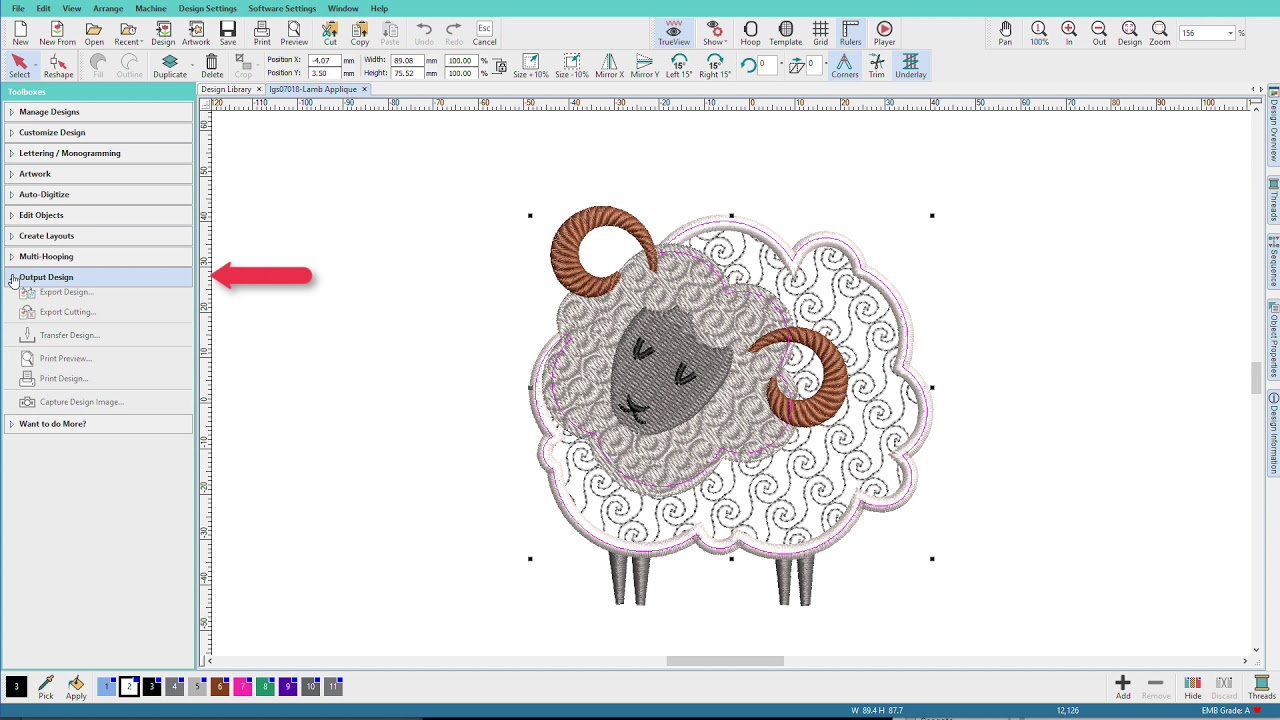1280x720 pixels.
Task: Select the Igs07018-Lamb Applique tab
Action: pos(312,89)
